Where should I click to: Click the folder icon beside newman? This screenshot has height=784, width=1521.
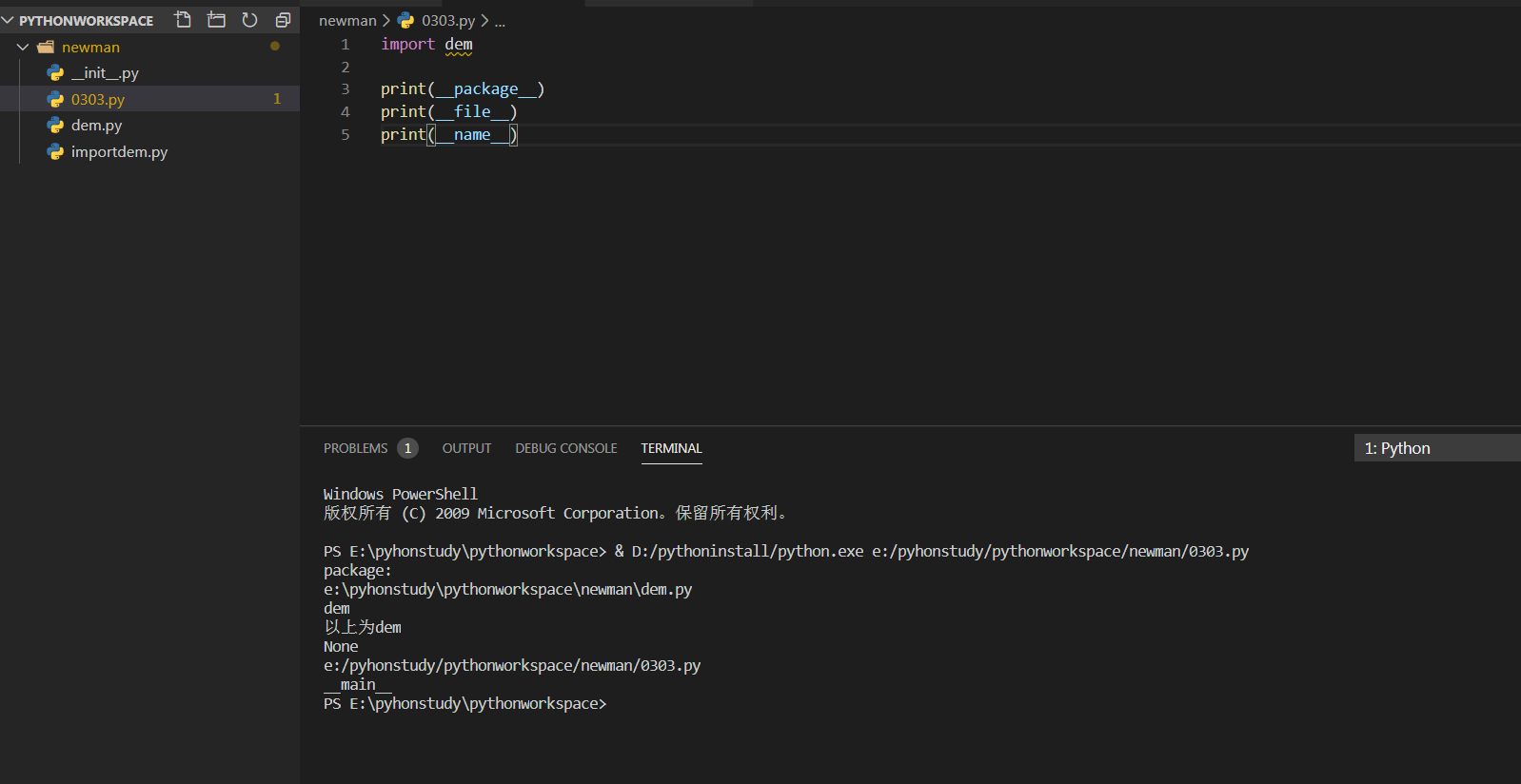click(x=46, y=47)
